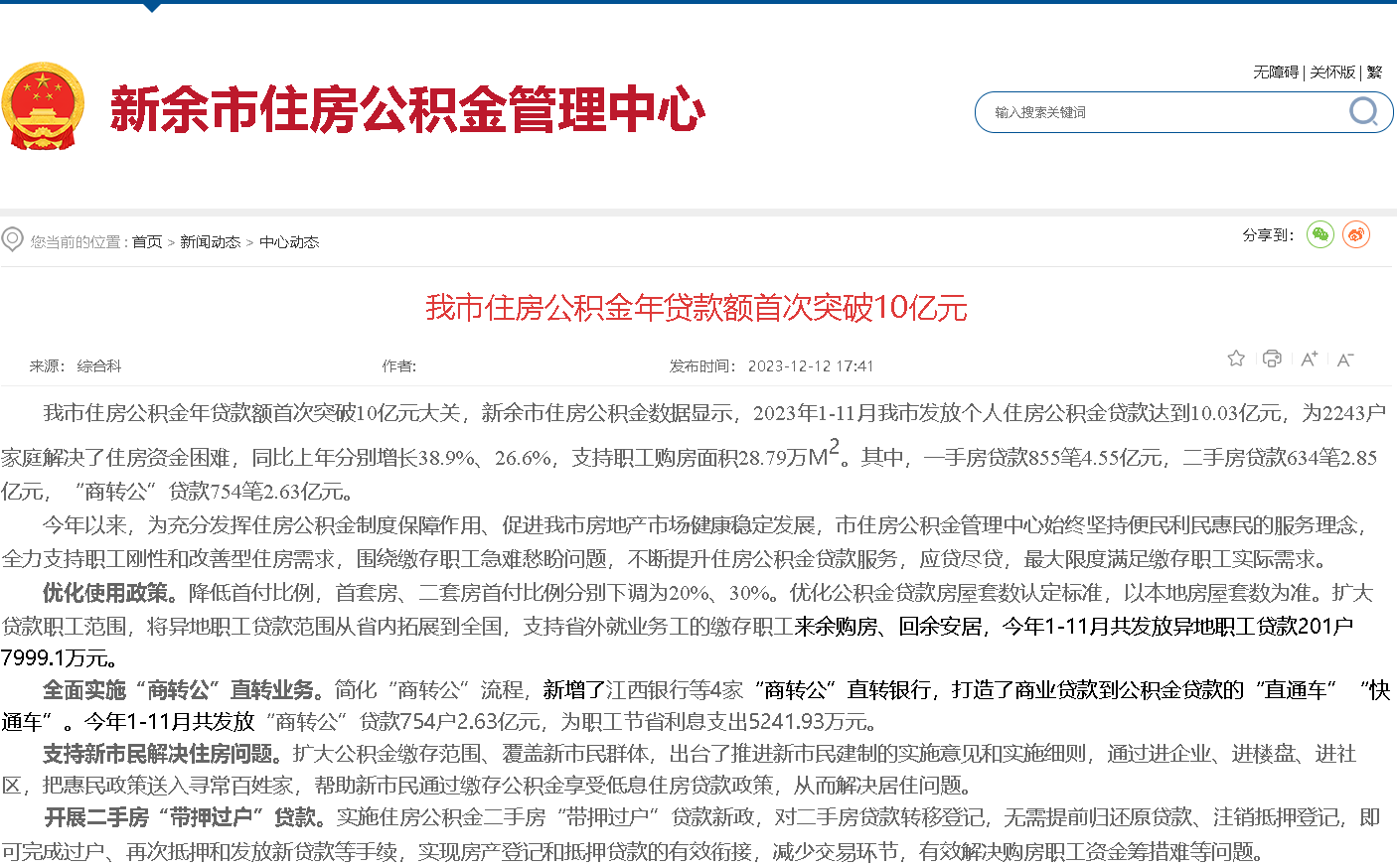Click the publish time 2023-12-12 17:41
The height and width of the screenshot is (868, 1397).
pyautogui.click(x=811, y=366)
